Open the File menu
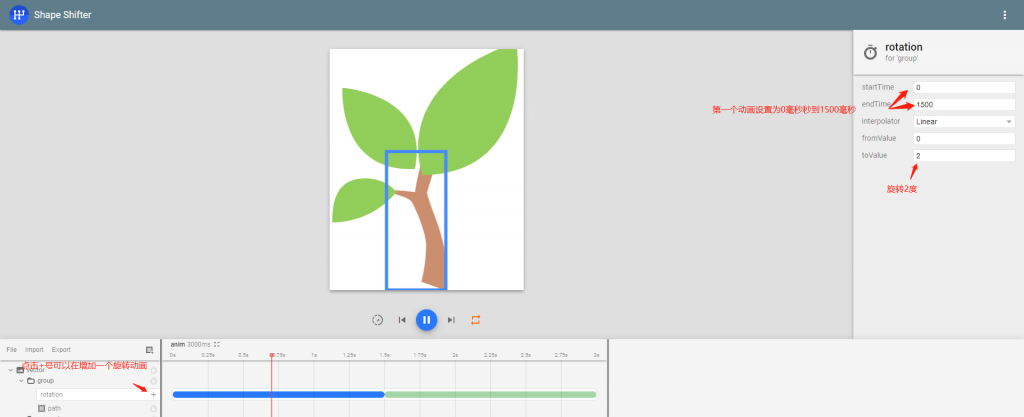The height and width of the screenshot is (417, 1024). point(12,350)
